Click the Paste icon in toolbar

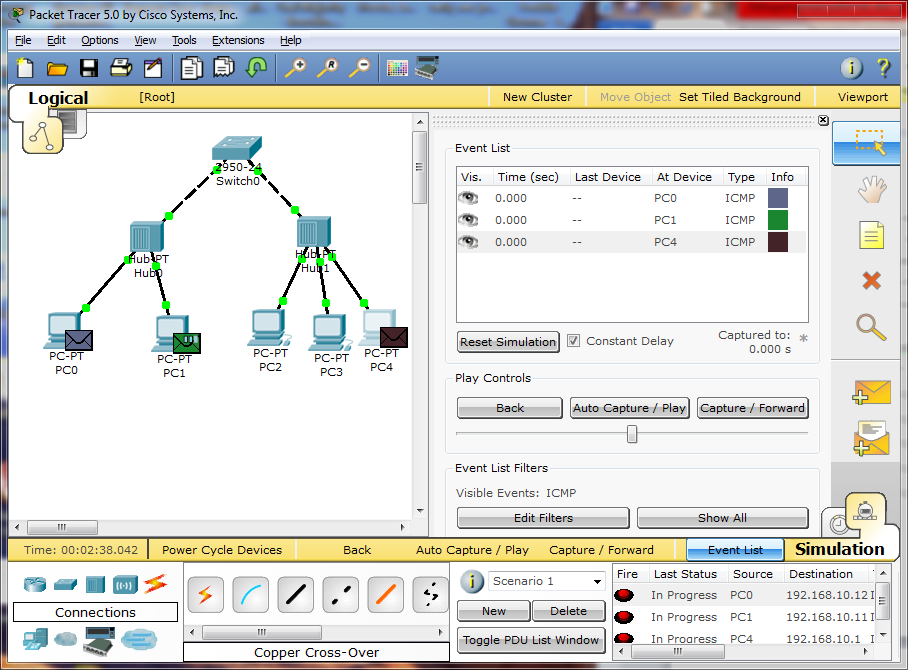[x=224, y=67]
